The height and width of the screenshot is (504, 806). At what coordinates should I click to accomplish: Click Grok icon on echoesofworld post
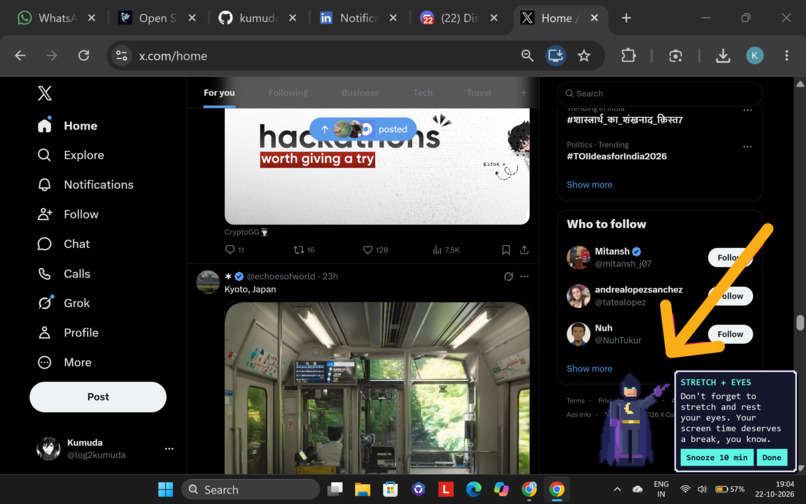(508, 276)
